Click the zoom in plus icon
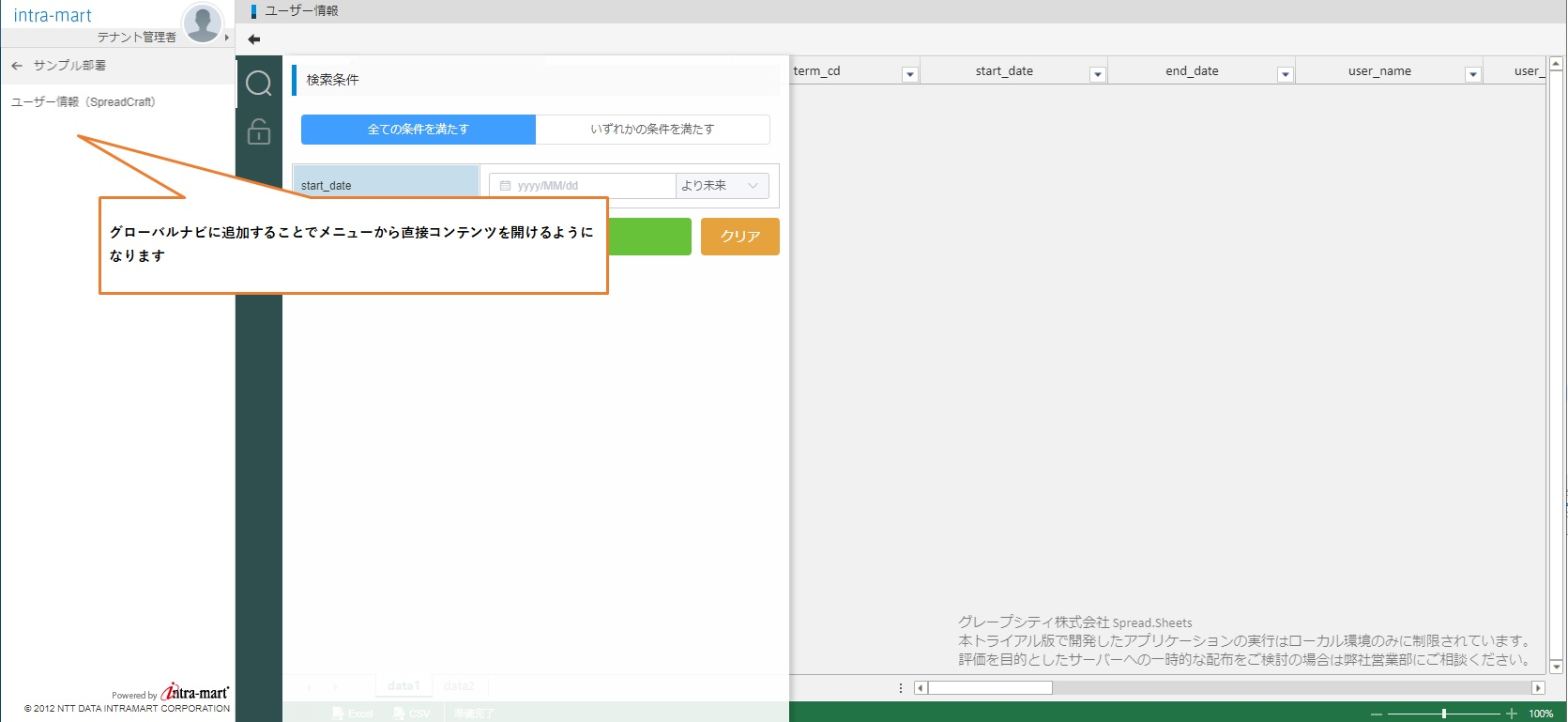Image resolution: width=1568 pixels, height=722 pixels. [x=1511, y=714]
